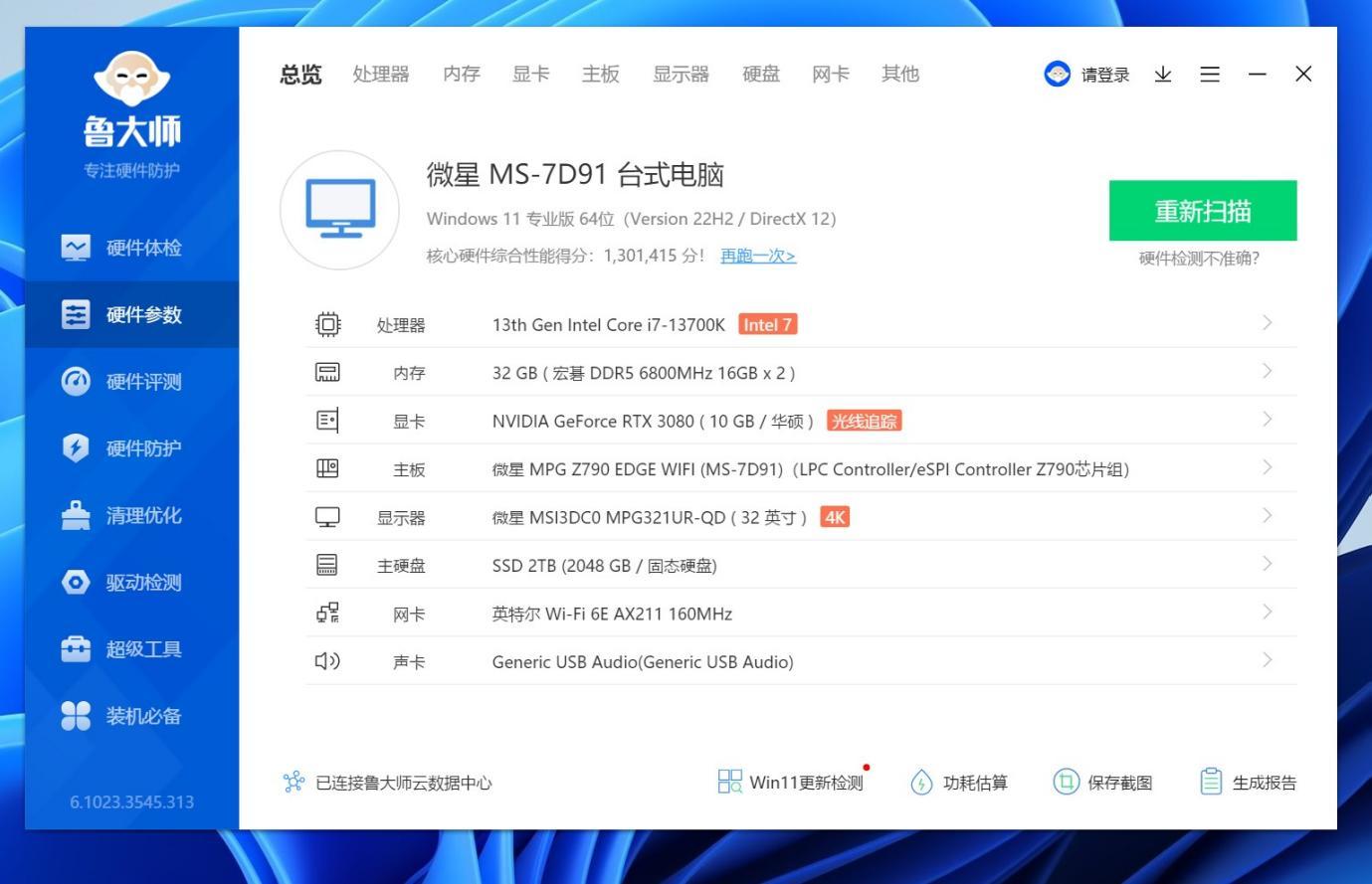Open 超级工具 toolbox section

(131, 648)
